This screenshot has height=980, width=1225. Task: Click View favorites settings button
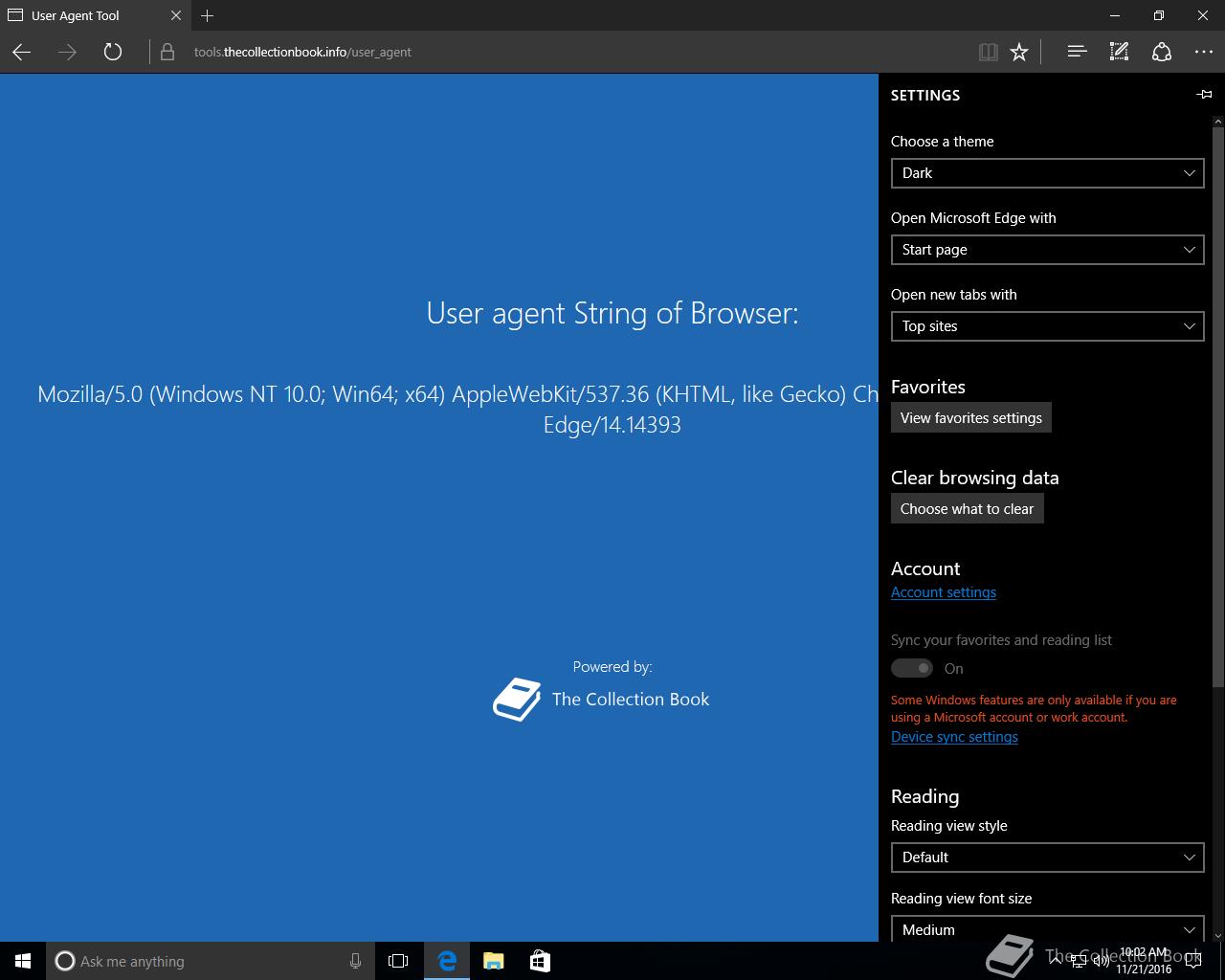coord(971,417)
